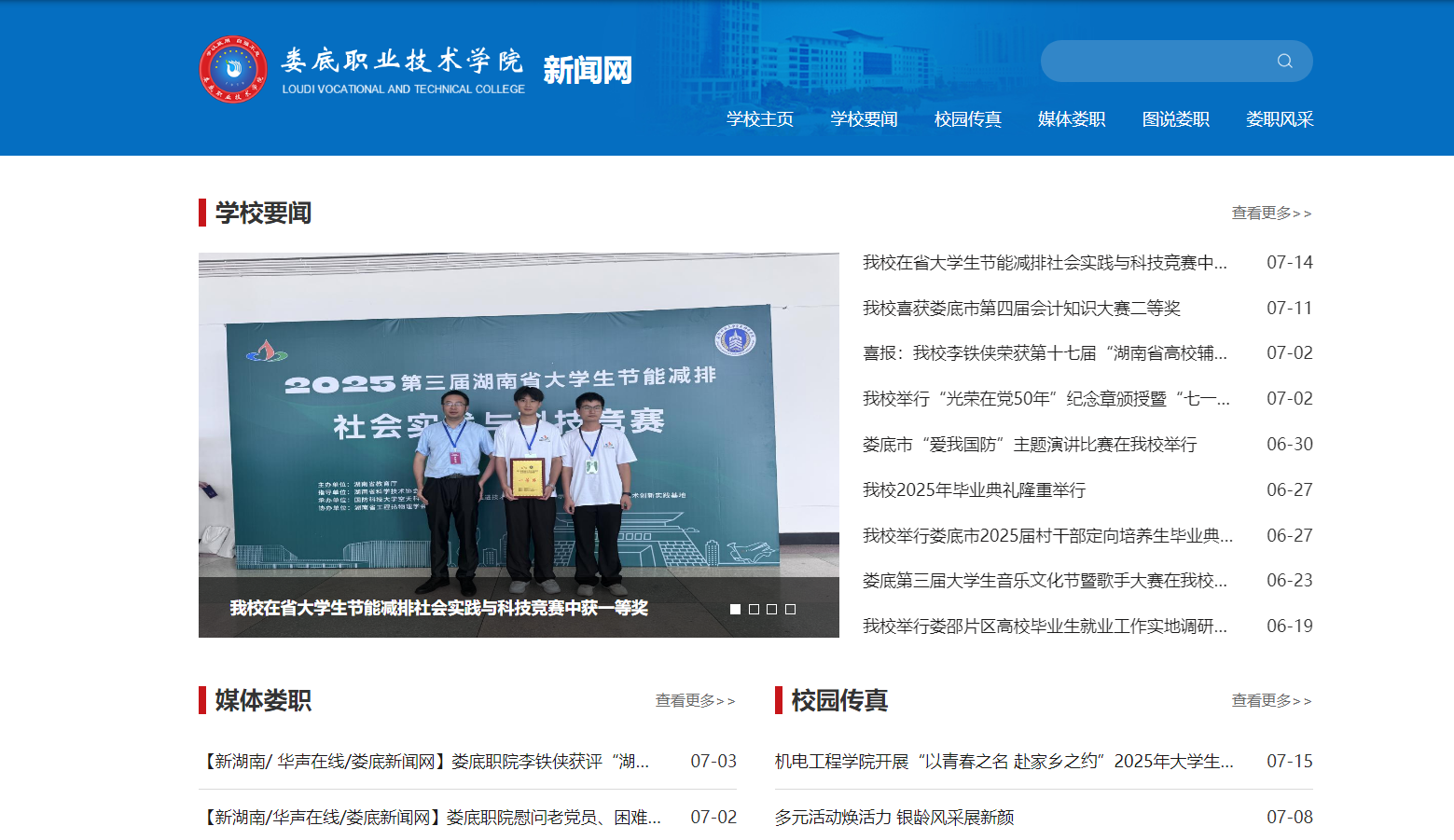Navigate to the 娄职风采 menu item
1454x840 pixels.
1279,119
